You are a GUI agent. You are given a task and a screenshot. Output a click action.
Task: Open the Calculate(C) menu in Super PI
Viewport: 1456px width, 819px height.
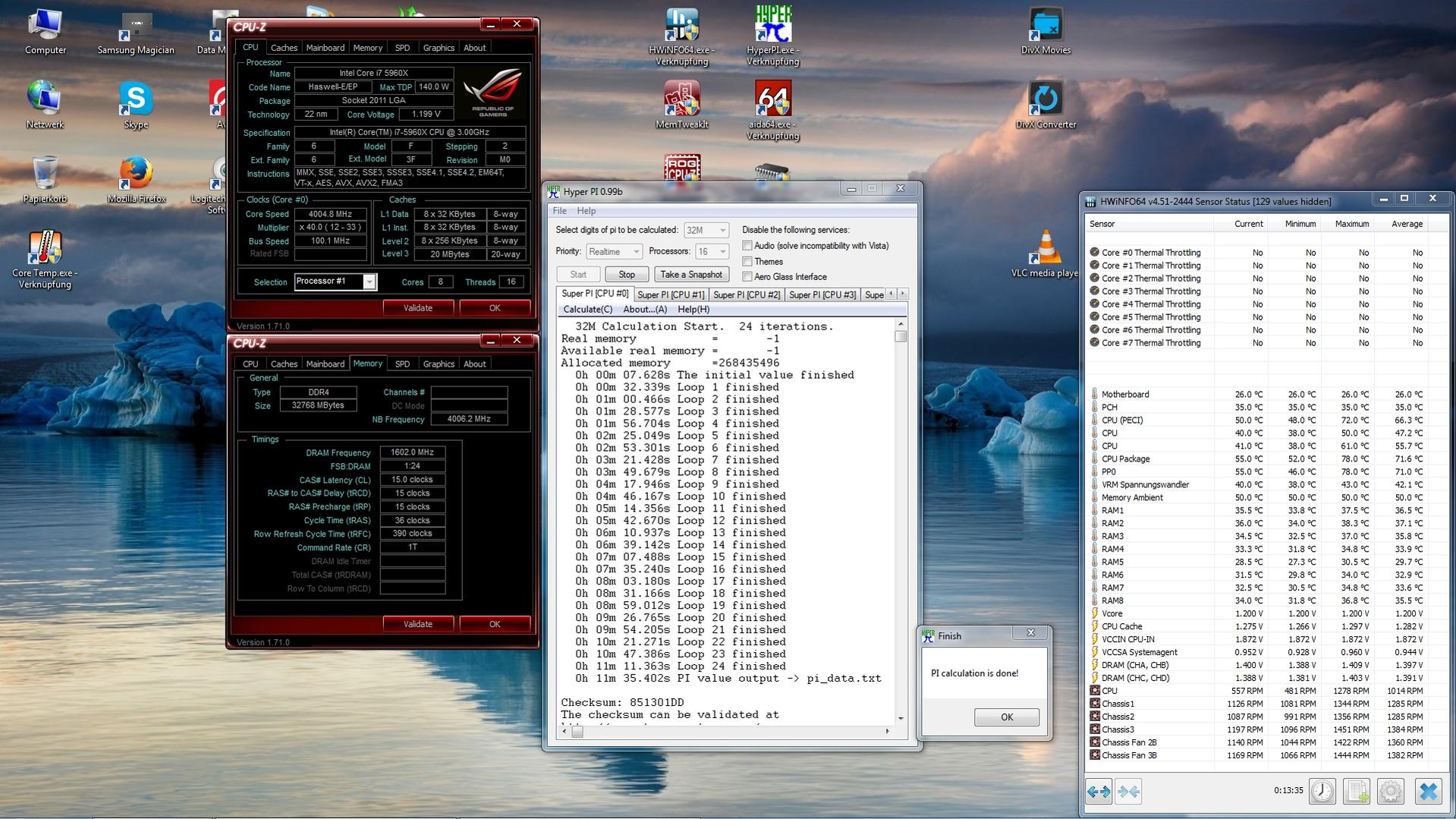(x=587, y=309)
